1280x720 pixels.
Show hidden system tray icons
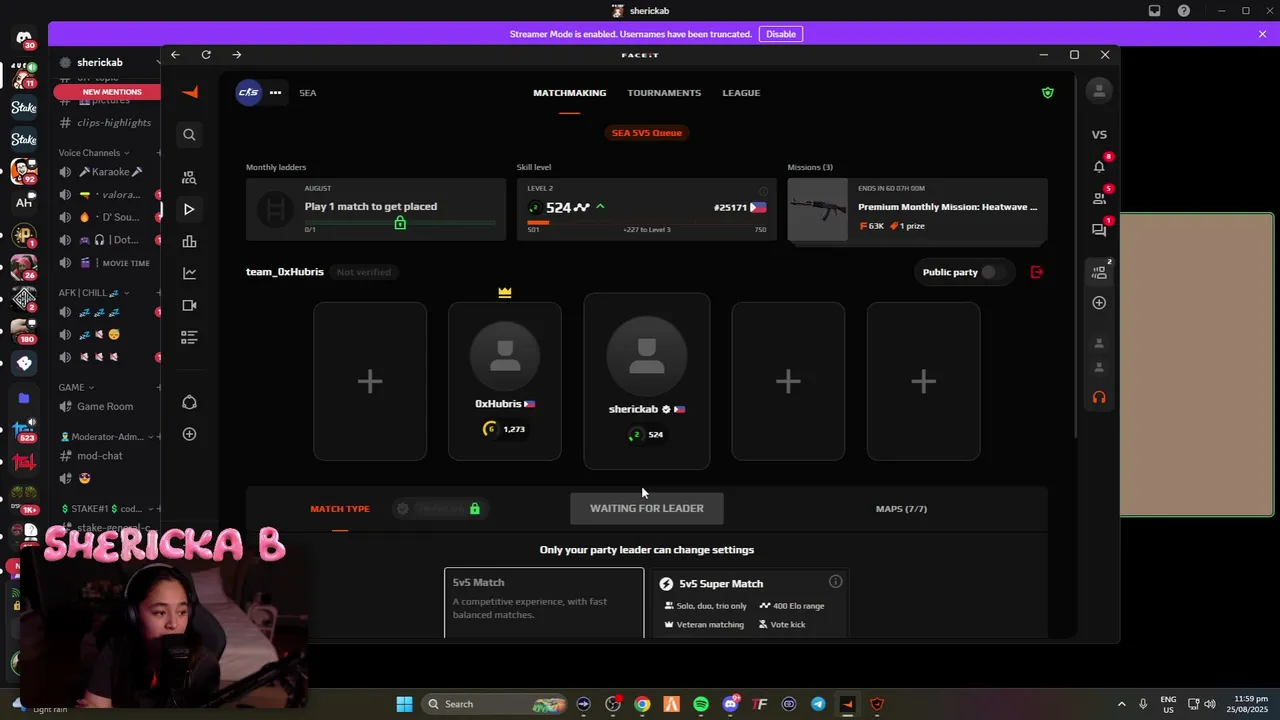(x=1121, y=704)
